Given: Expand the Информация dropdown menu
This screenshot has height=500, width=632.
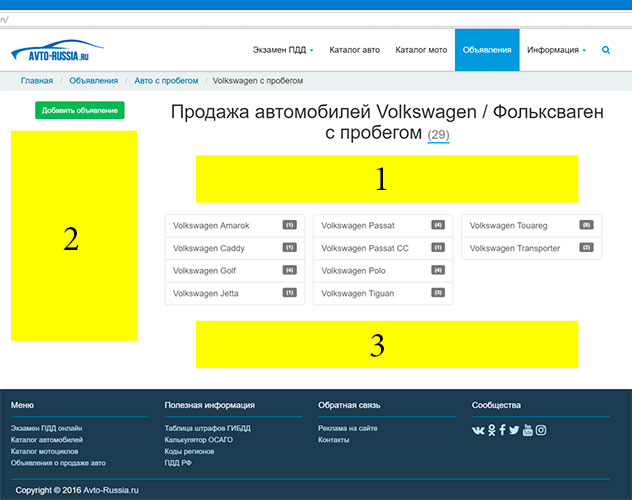Looking at the screenshot, I should [x=556, y=50].
